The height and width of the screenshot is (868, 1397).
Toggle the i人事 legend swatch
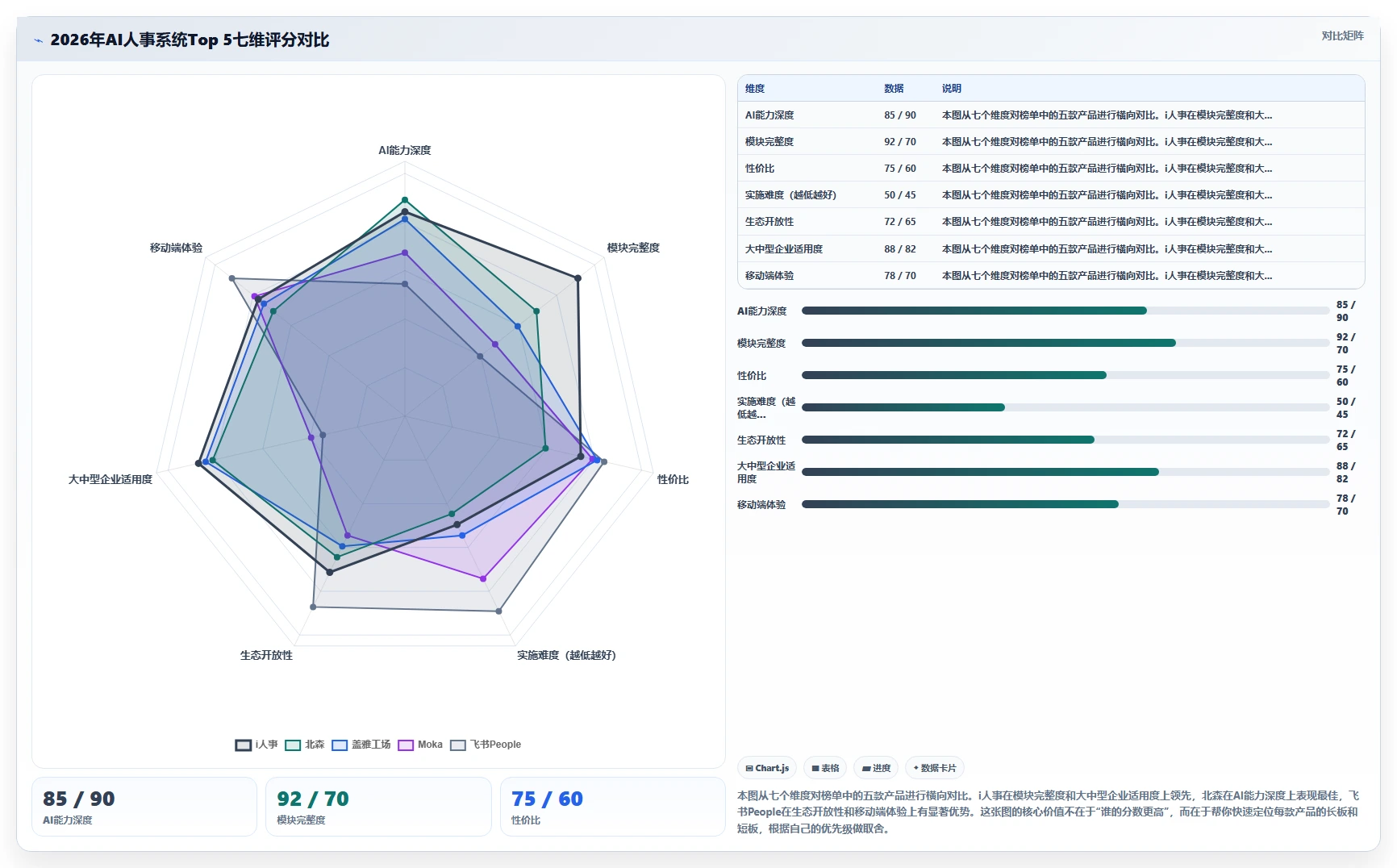click(256, 745)
